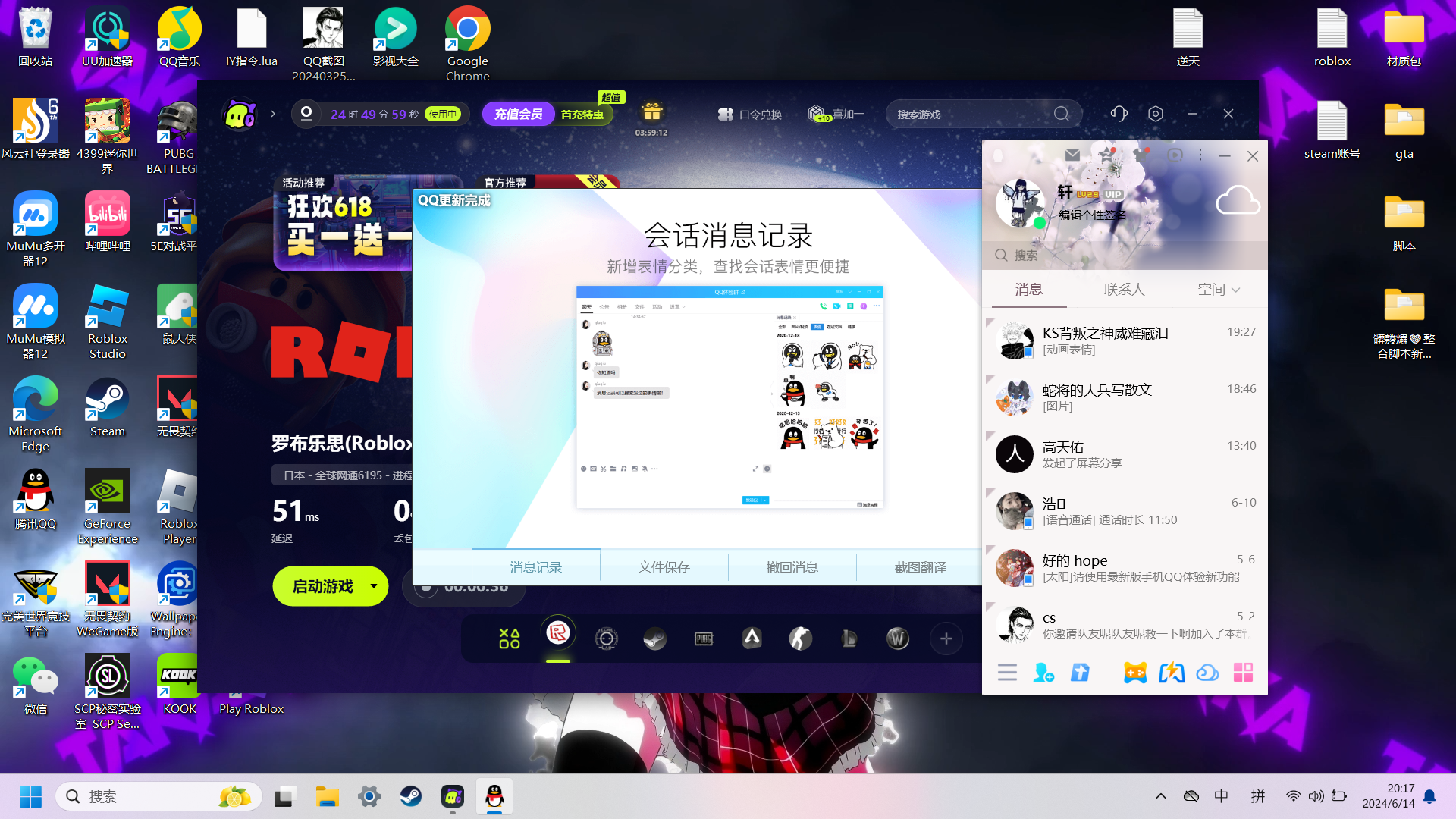The height and width of the screenshot is (819, 1456).
Task: Select the PUBG icon in game bar
Action: tap(704, 639)
